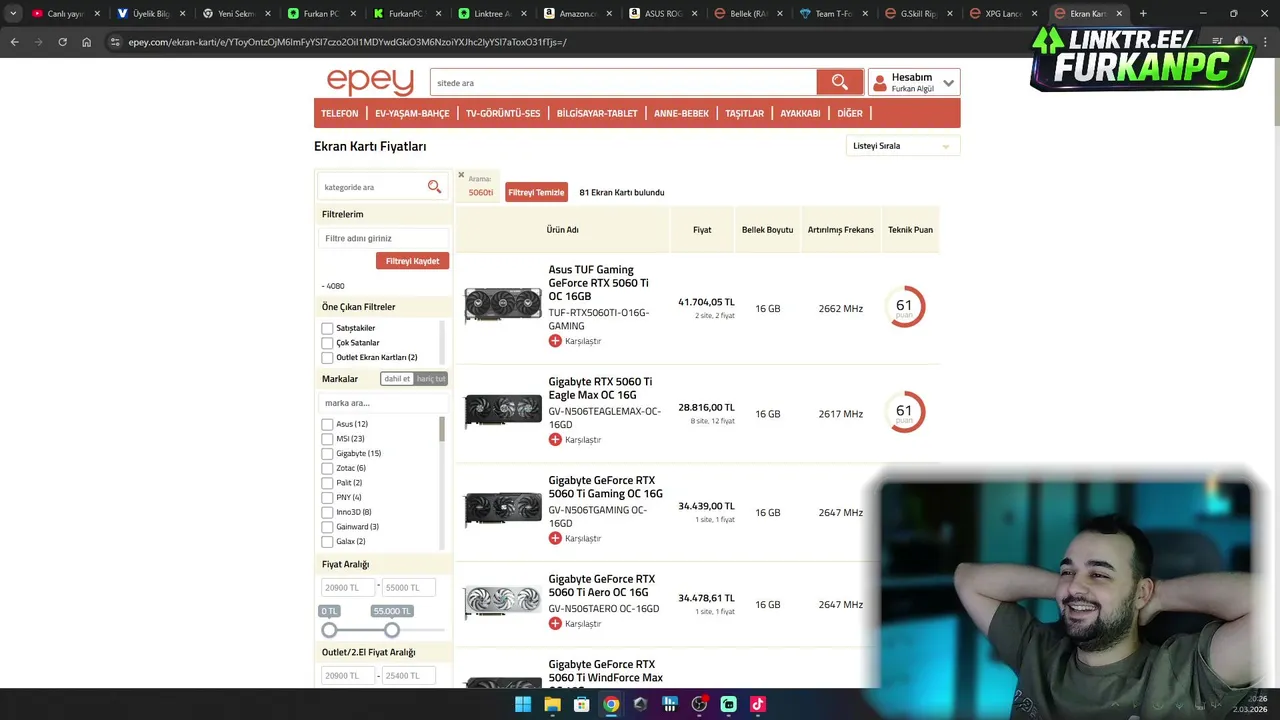This screenshot has width=1280, height=720.
Task: Open Gigabyte RTX 5060 Ti Eagle Max link
Action: [600, 388]
